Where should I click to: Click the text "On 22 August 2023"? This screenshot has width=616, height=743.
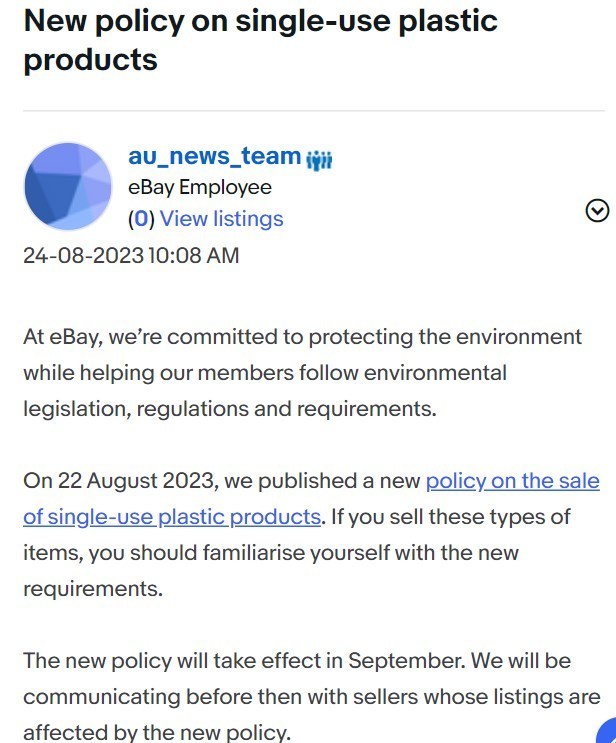(x=121, y=480)
